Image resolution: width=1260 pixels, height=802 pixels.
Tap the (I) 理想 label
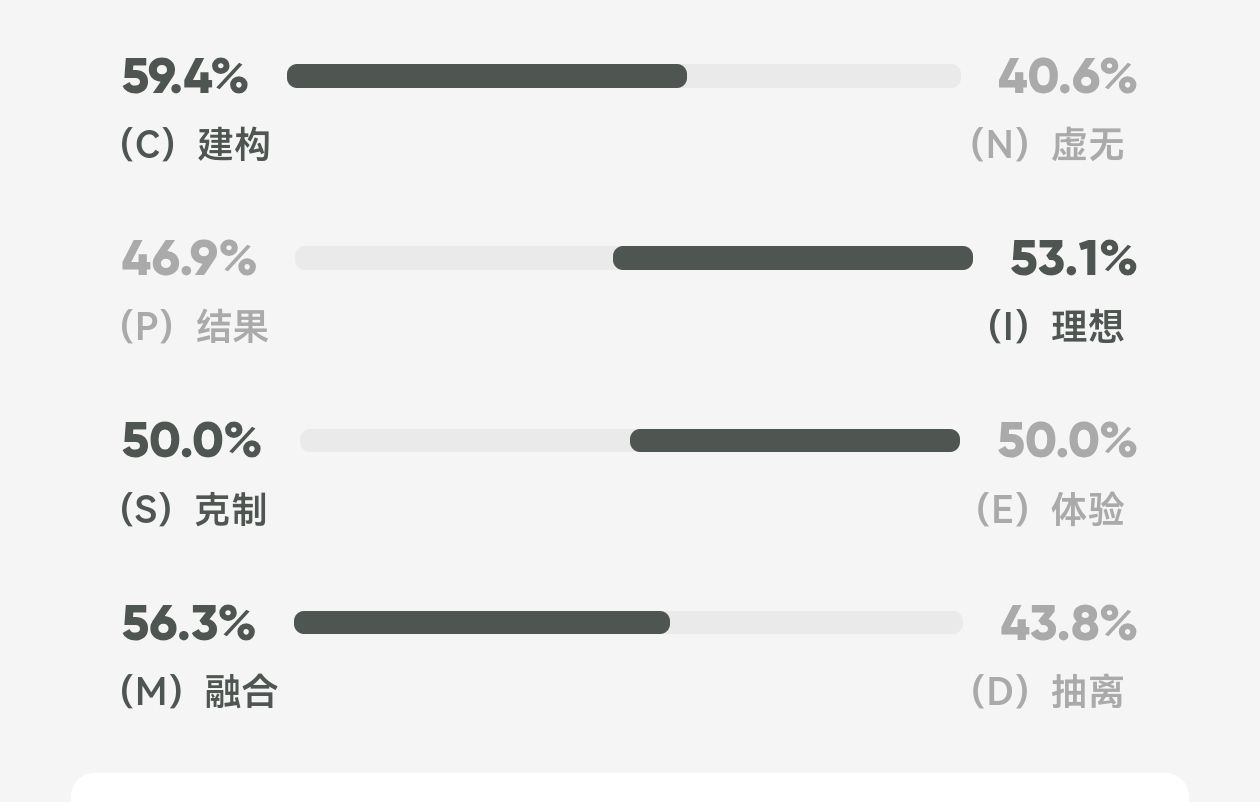[1055, 327]
